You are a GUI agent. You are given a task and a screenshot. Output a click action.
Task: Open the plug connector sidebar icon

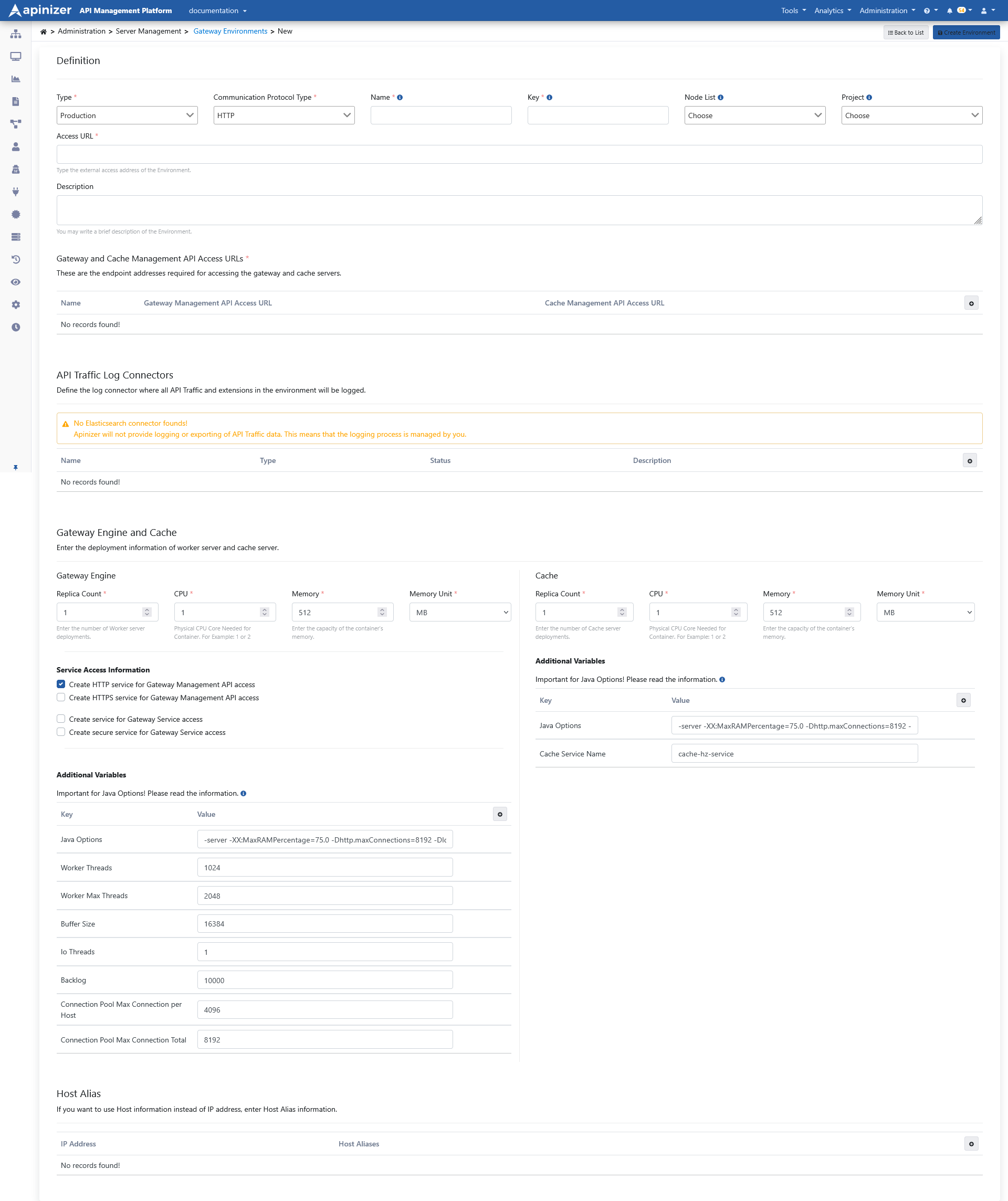pos(15,192)
